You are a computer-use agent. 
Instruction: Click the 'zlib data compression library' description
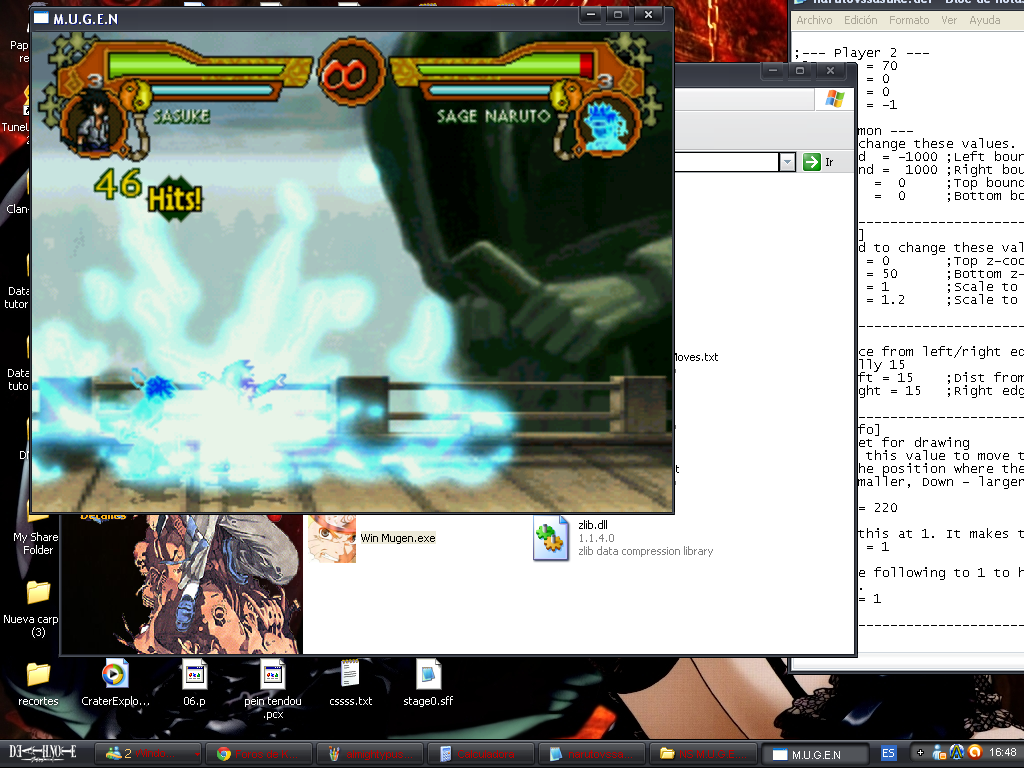pyautogui.click(x=645, y=551)
